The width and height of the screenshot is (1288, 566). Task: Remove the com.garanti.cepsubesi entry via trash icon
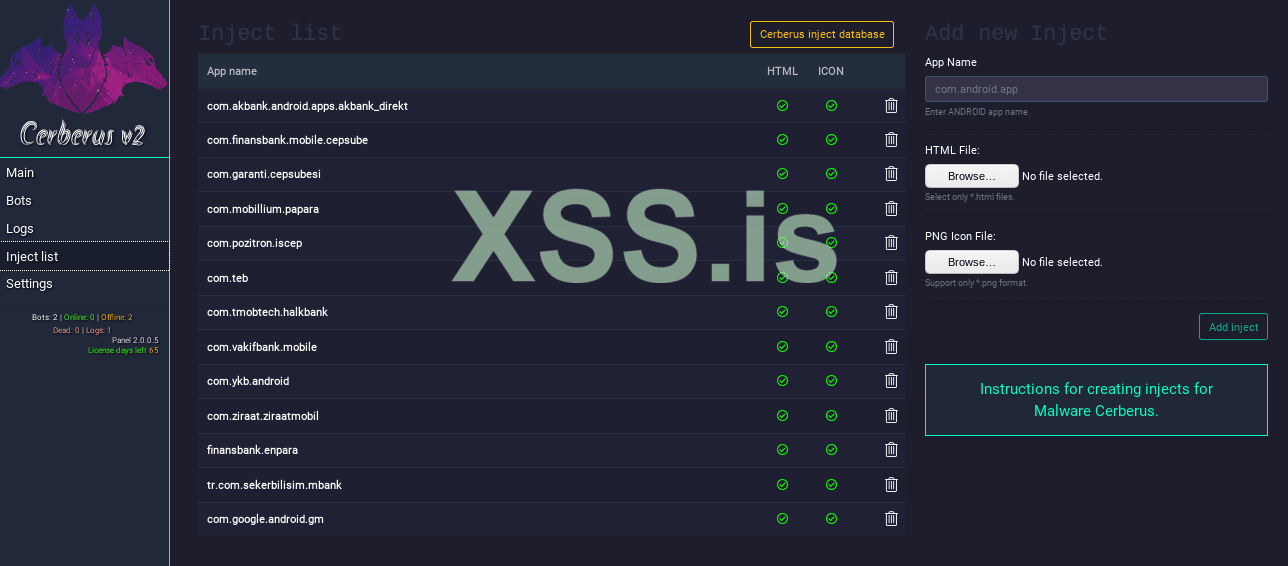coord(891,174)
